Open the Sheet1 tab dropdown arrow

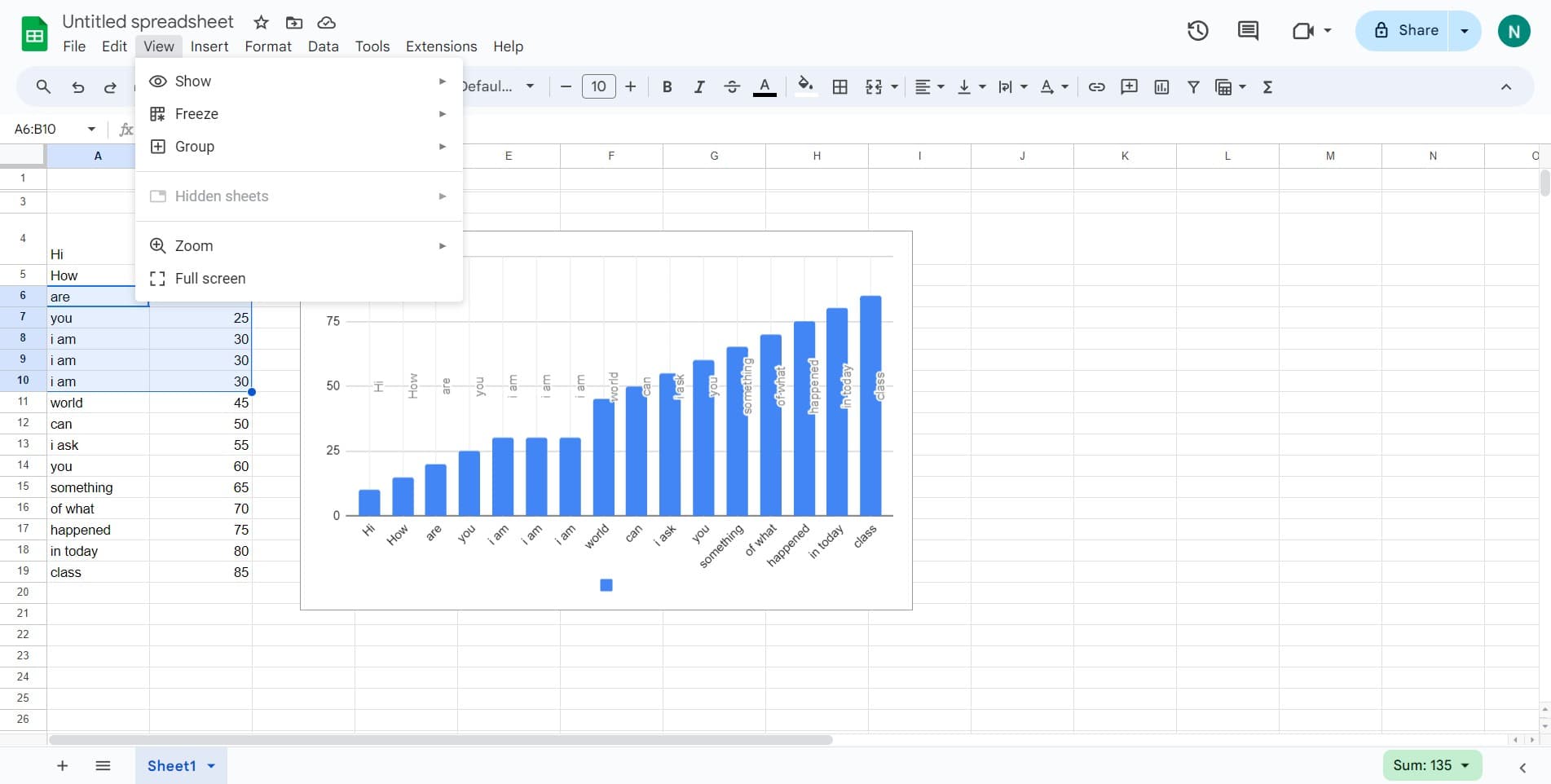(x=211, y=766)
